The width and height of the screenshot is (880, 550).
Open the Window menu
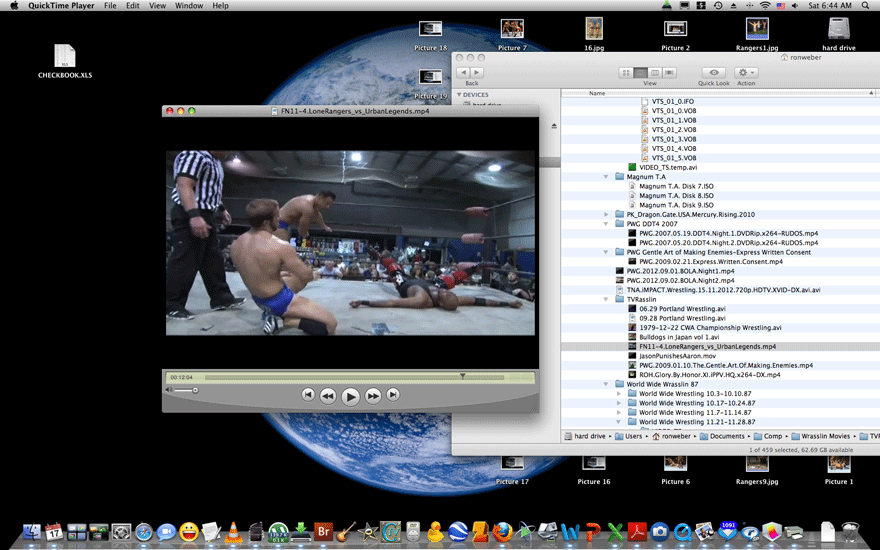(188, 6)
